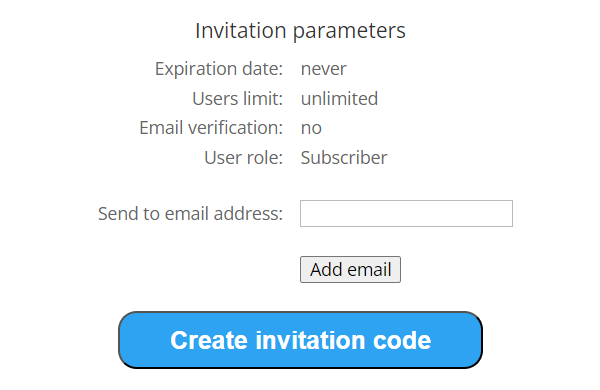600x390 pixels.
Task: Focus the Send to email address field
Action: 406,213
